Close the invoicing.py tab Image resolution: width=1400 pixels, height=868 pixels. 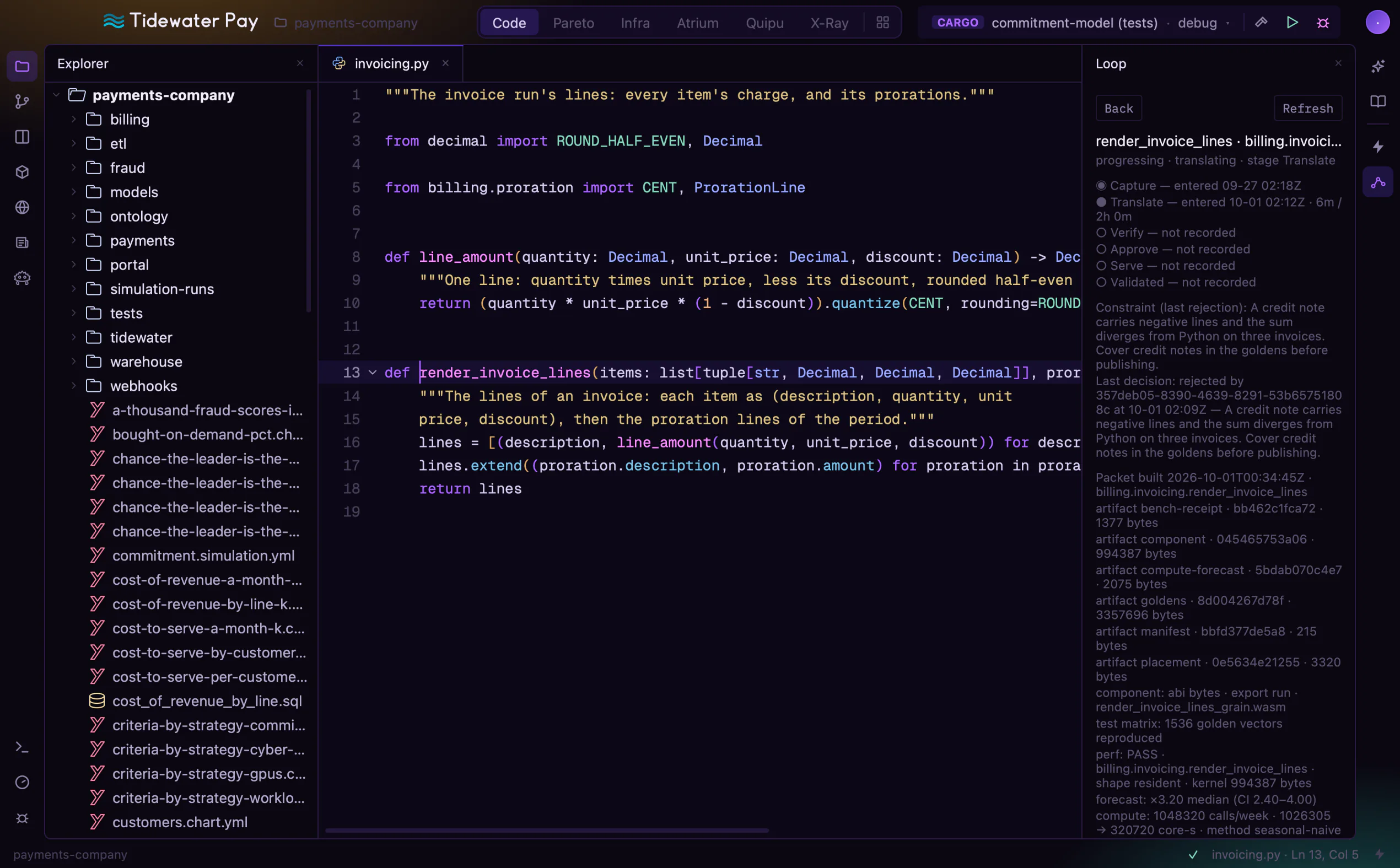445,64
